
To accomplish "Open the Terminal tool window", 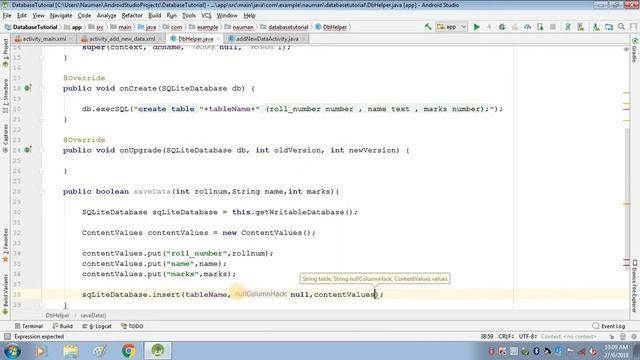I will point(29,326).
